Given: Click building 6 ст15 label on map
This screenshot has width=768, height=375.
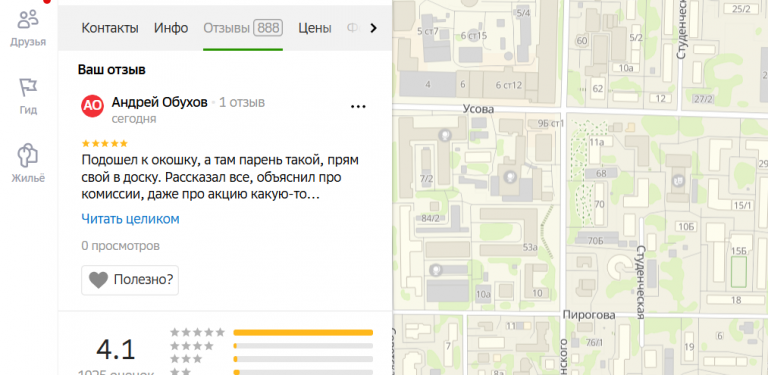Looking at the screenshot, I should click(x=474, y=35).
